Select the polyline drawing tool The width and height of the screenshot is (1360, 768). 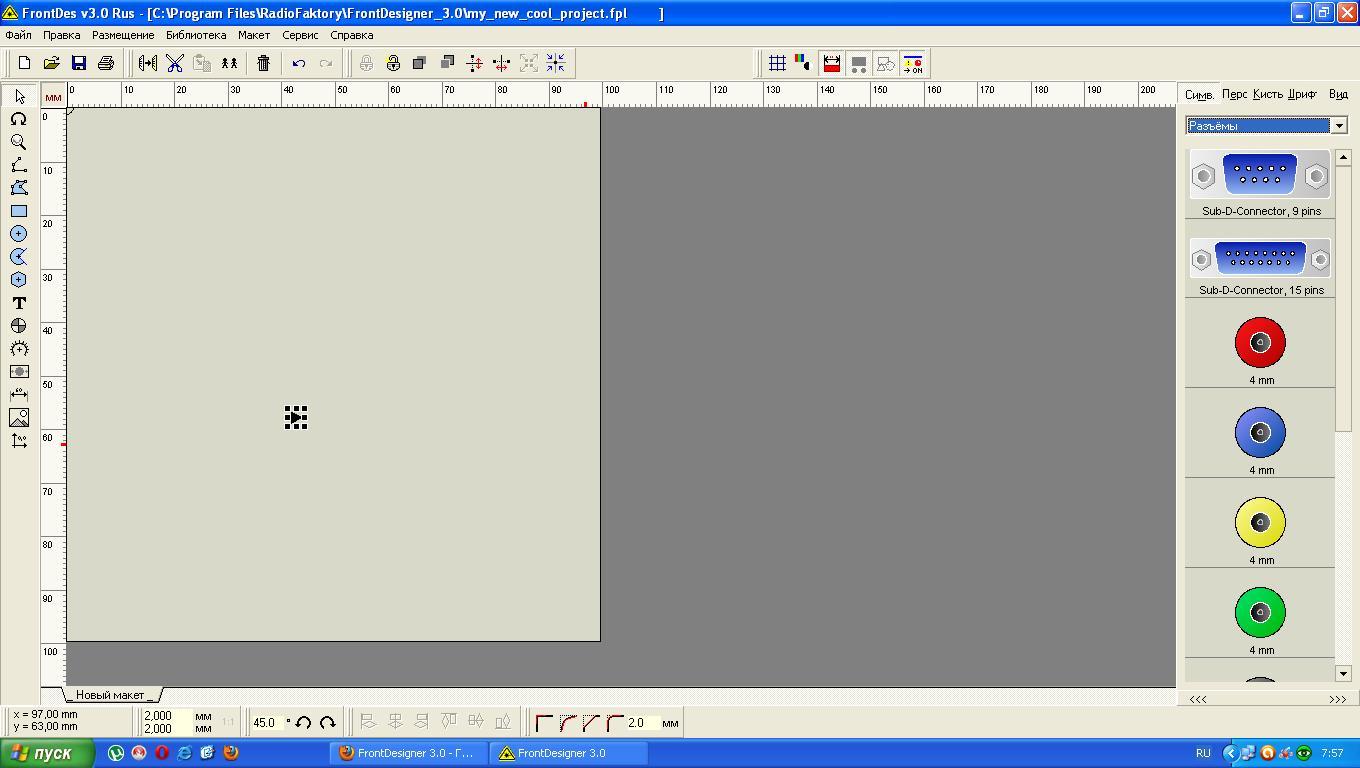click(x=19, y=165)
